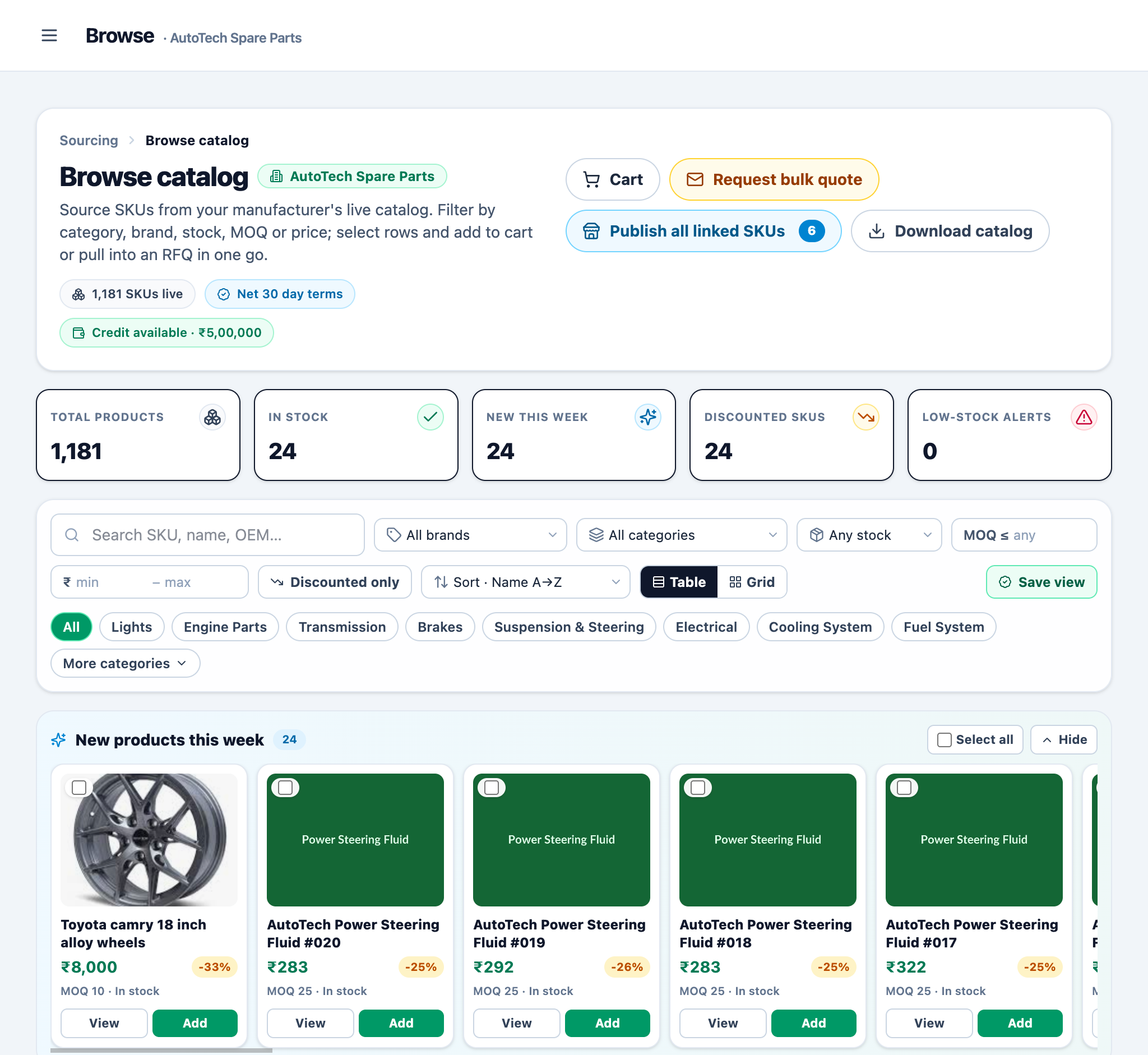Click the search magnifier icon

[72, 535]
